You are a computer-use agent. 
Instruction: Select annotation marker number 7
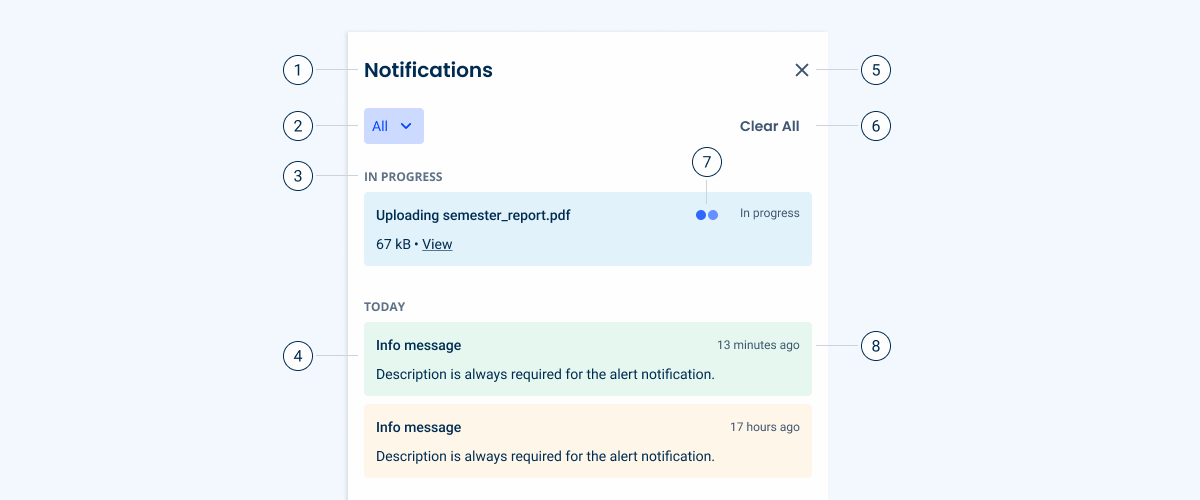(707, 161)
